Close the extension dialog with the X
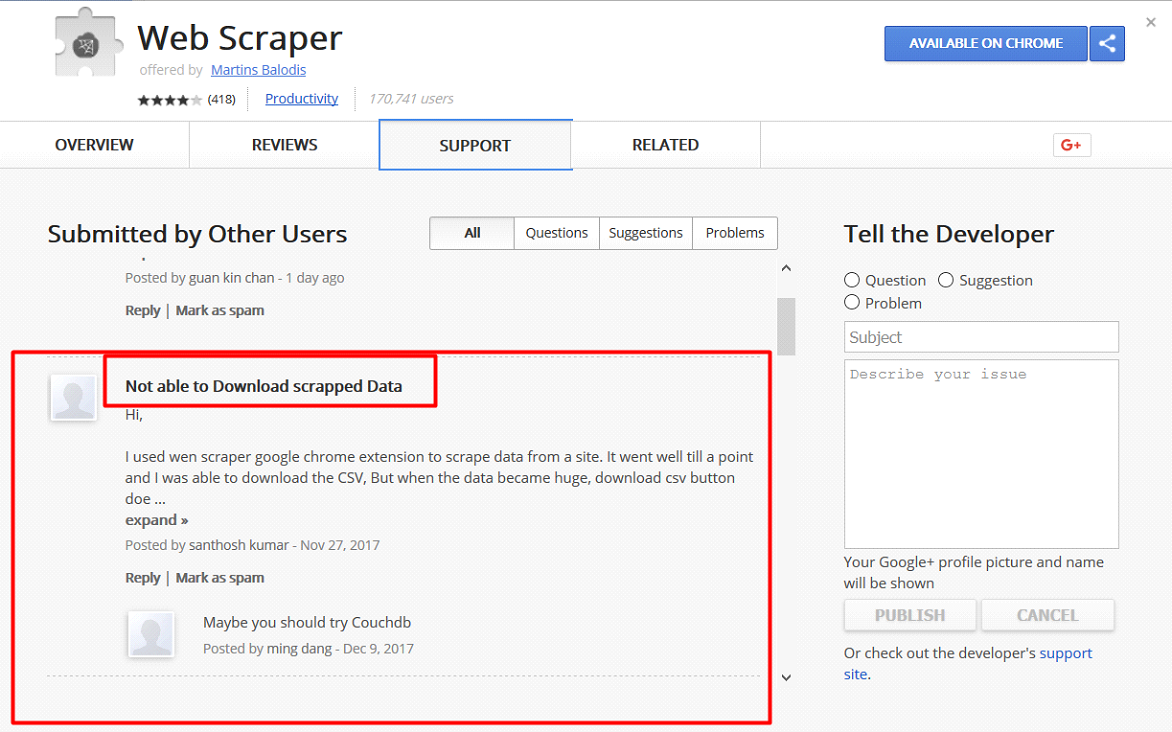 pos(1151,22)
